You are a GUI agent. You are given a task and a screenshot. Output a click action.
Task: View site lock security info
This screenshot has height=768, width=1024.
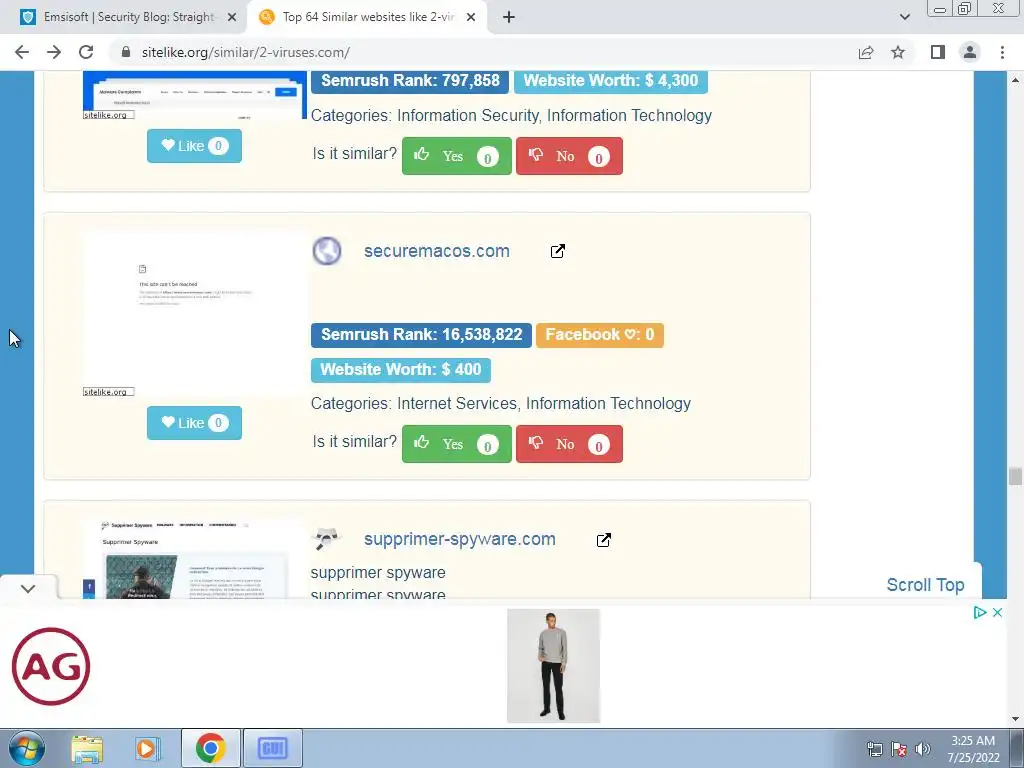[126, 52]
